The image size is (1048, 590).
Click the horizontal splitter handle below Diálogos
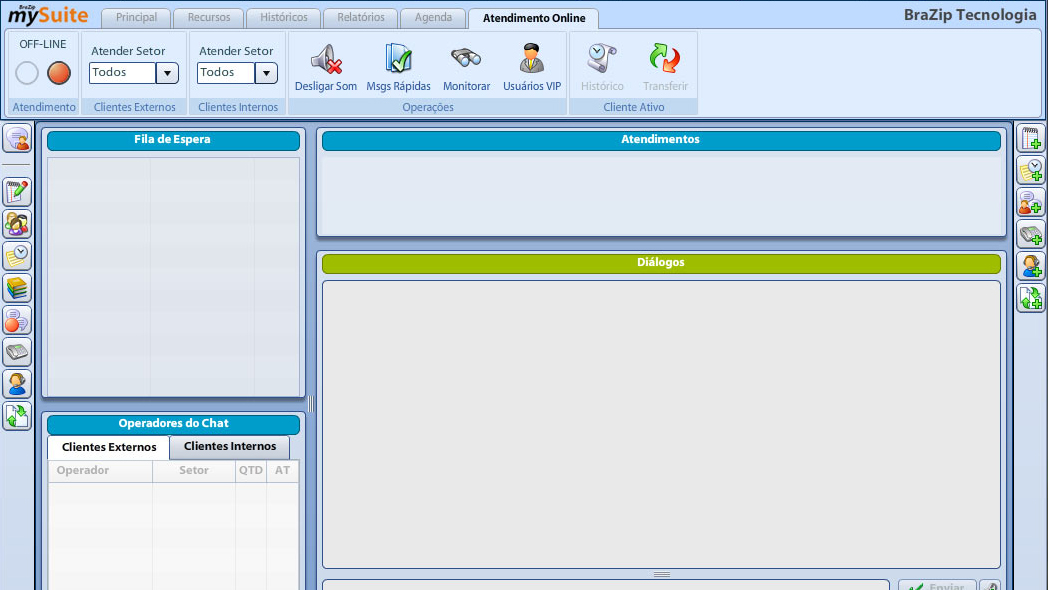point(662,574)
